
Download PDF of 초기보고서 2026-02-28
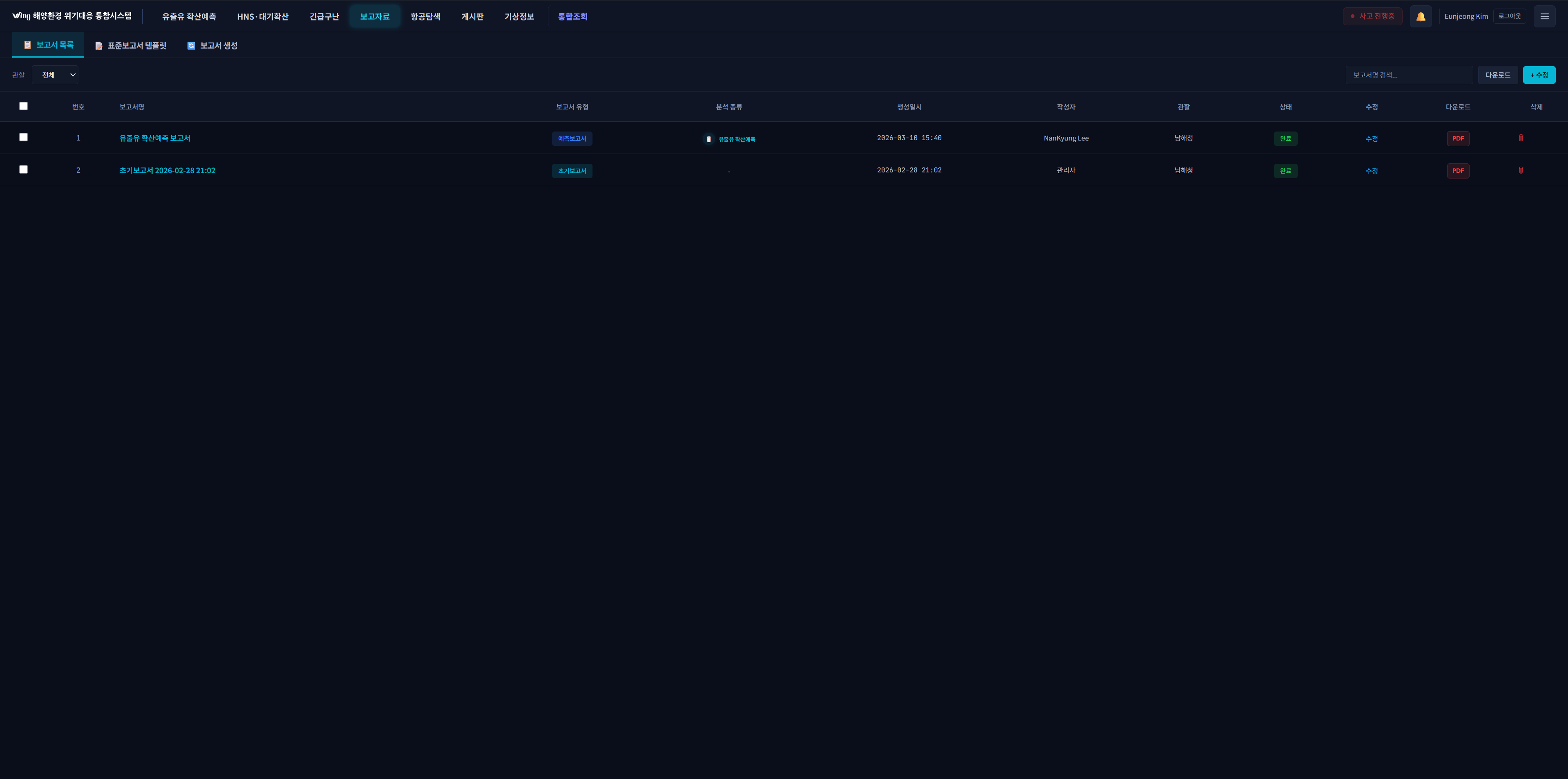coord(1458,170)
